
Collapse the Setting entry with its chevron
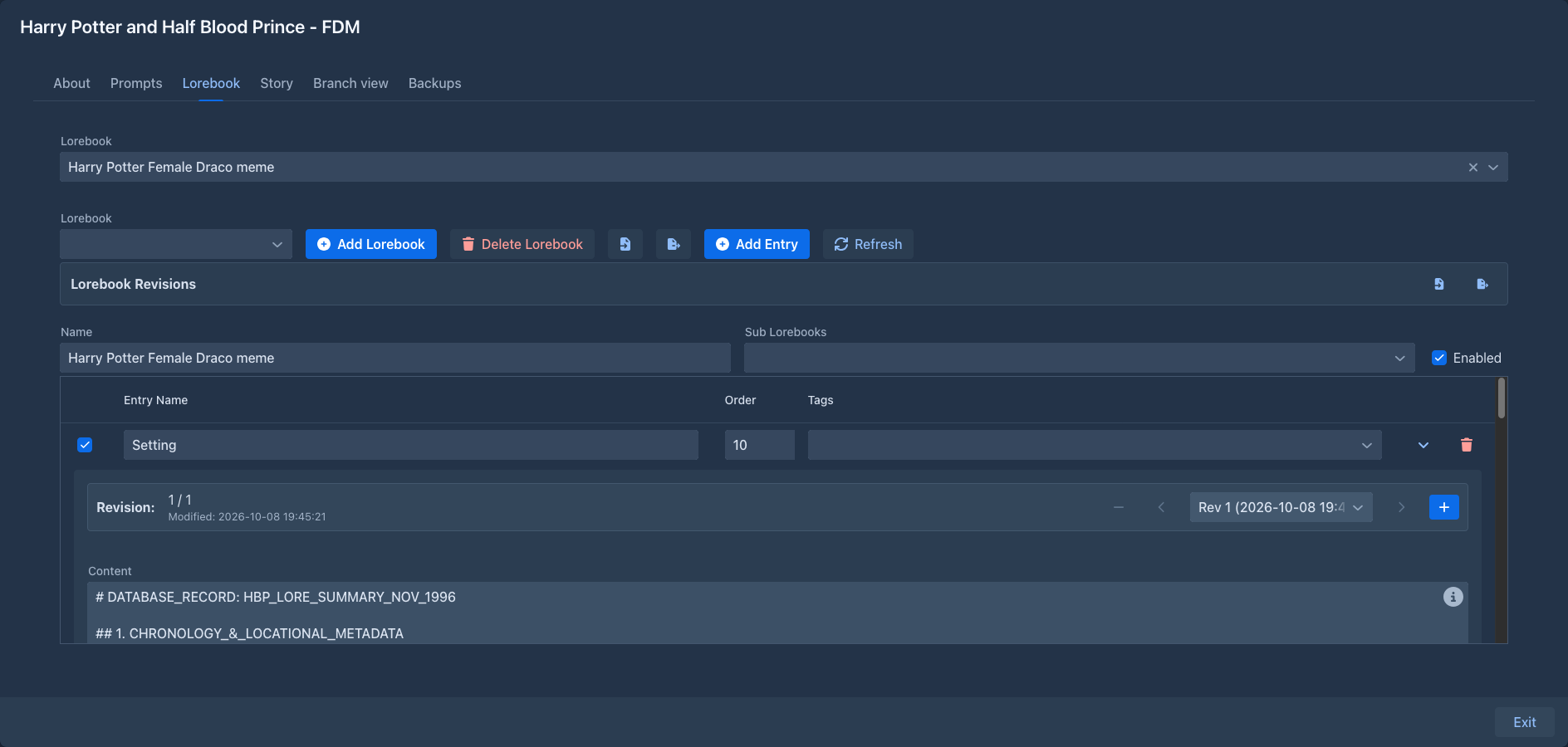(1423, 445)
